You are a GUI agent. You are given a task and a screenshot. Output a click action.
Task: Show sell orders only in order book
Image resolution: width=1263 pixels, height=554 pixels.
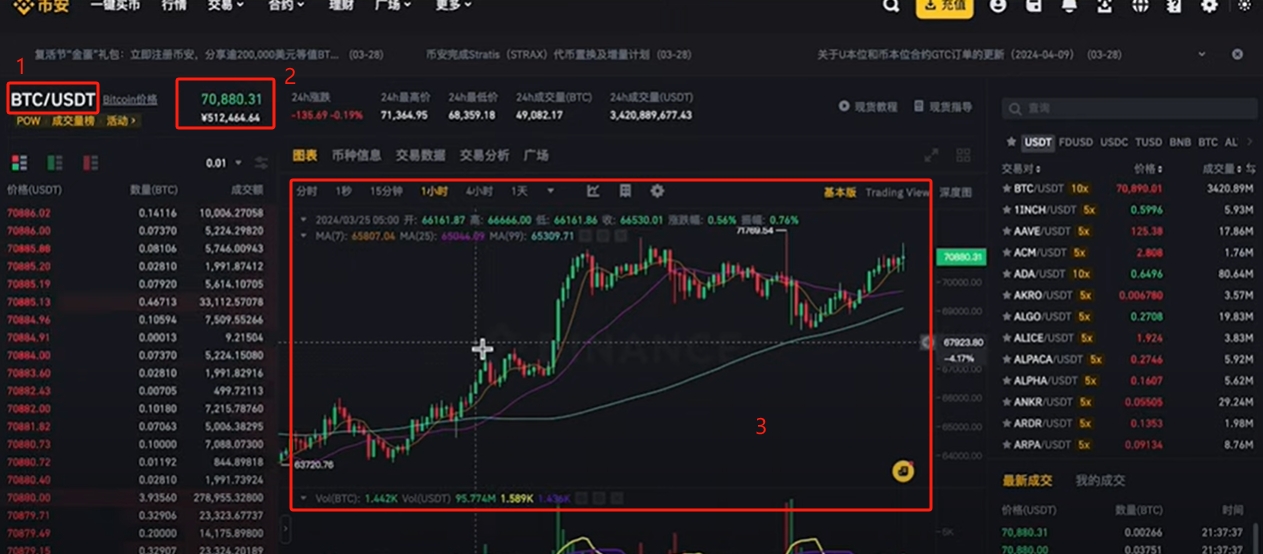tap(90, 162)
